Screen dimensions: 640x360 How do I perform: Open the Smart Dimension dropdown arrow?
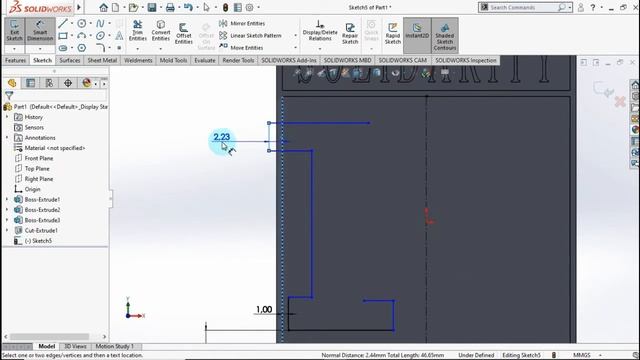[x=40, y=49]
